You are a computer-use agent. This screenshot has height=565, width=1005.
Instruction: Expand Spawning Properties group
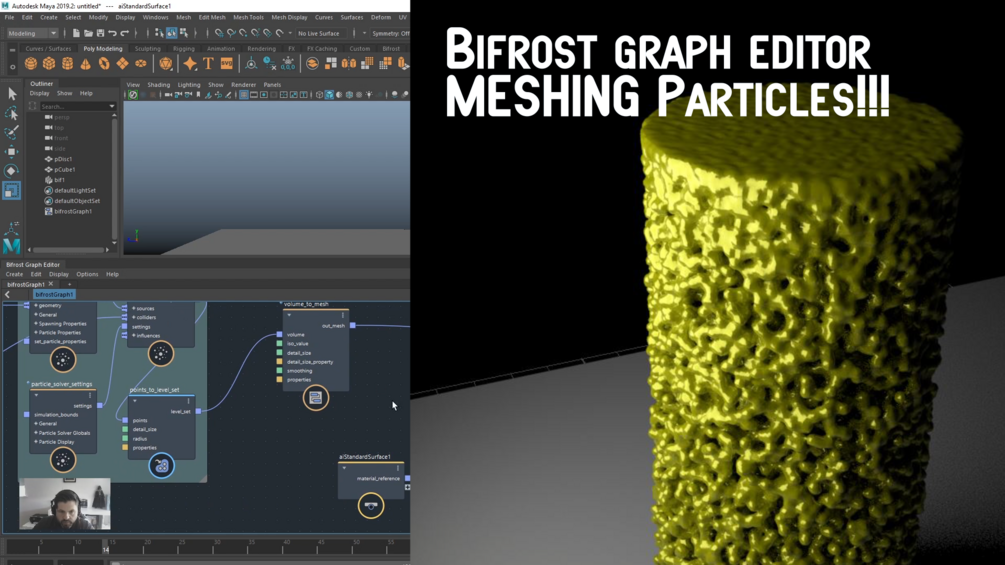tap(36, 323)
